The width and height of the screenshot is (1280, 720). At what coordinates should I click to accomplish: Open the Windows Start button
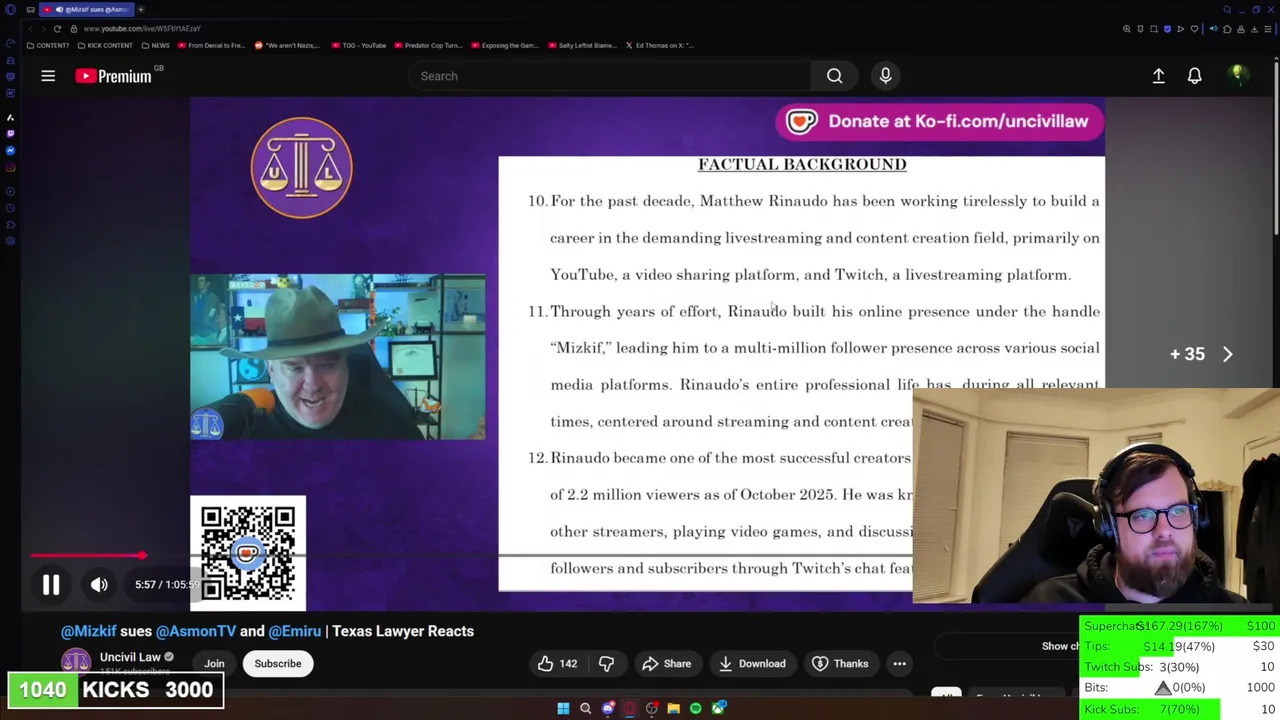tap(563, 708)
